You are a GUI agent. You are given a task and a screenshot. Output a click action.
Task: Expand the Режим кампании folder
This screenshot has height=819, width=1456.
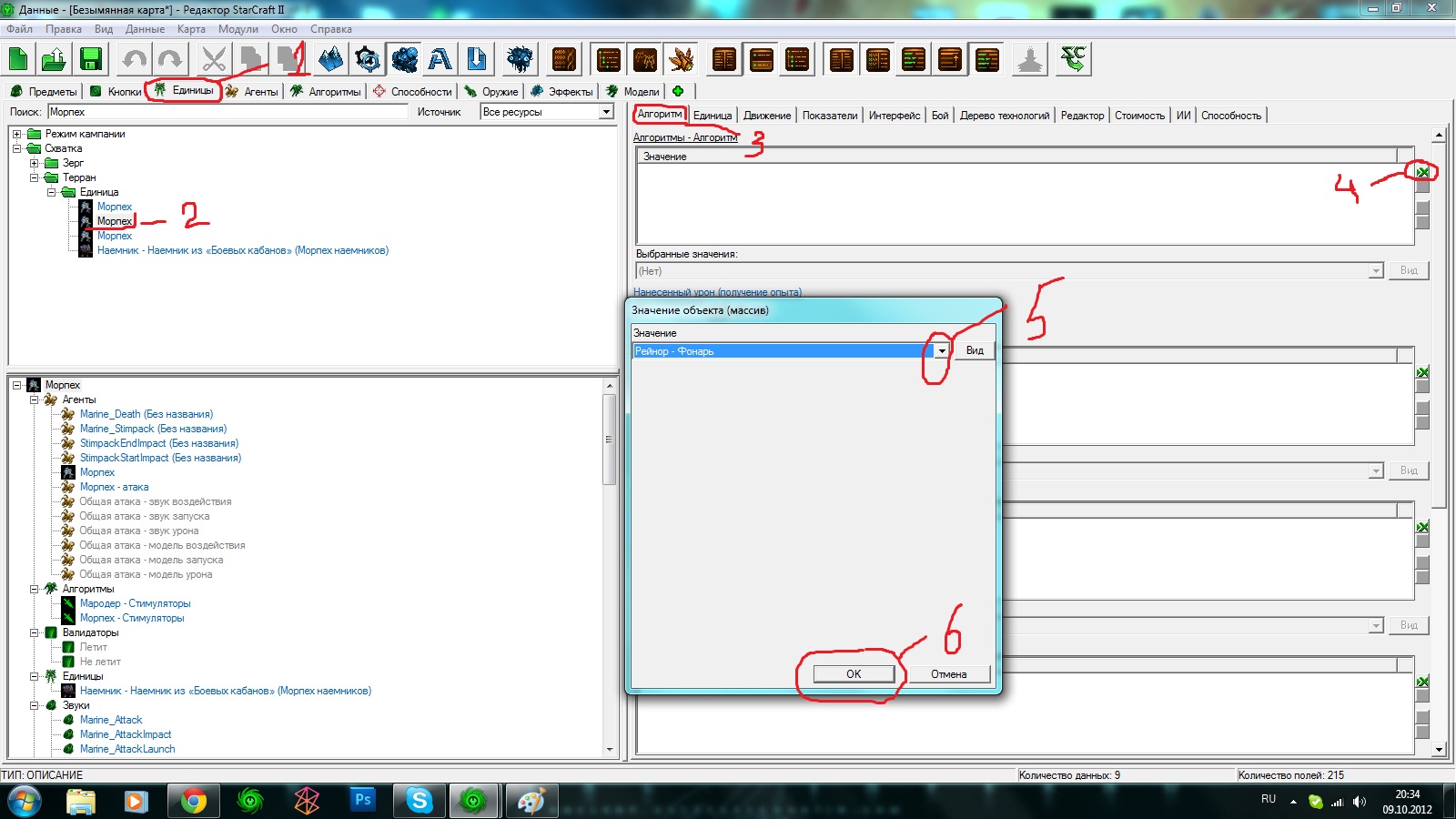coord(16,134)
